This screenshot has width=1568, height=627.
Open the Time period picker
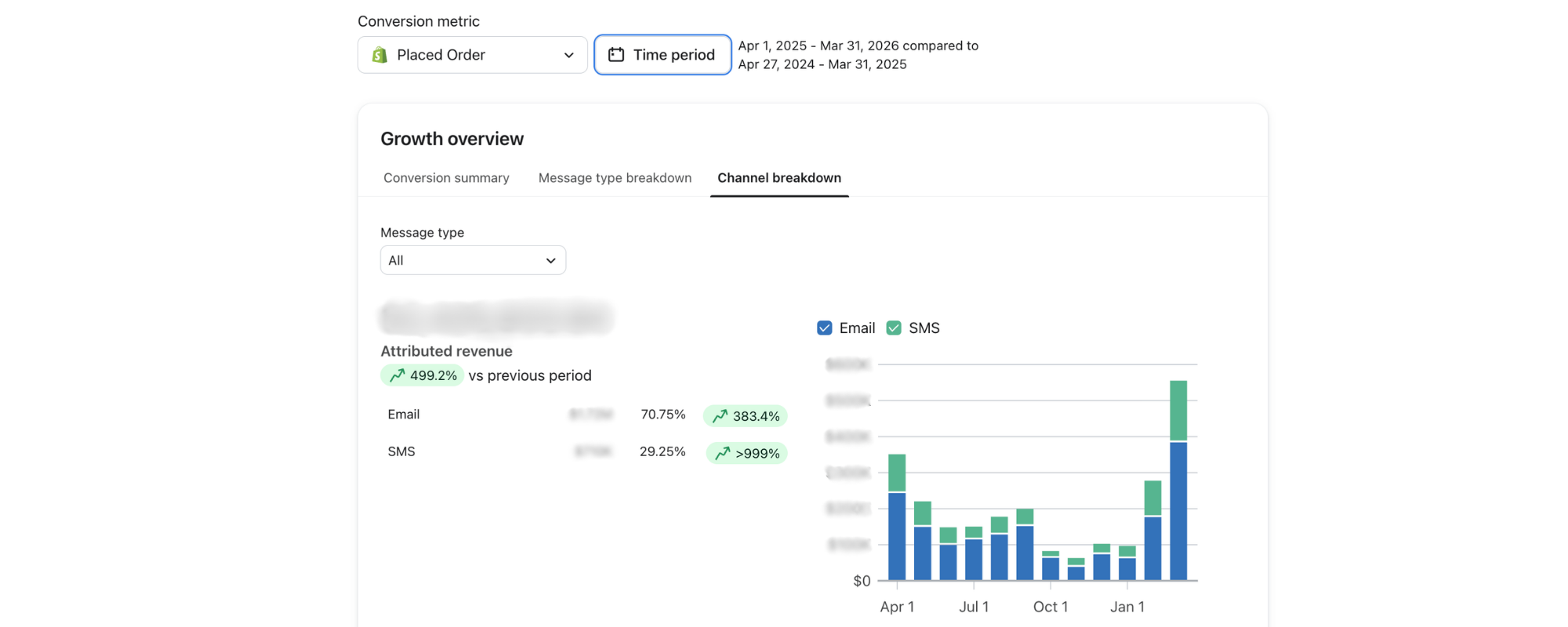[x=662, y=55]
